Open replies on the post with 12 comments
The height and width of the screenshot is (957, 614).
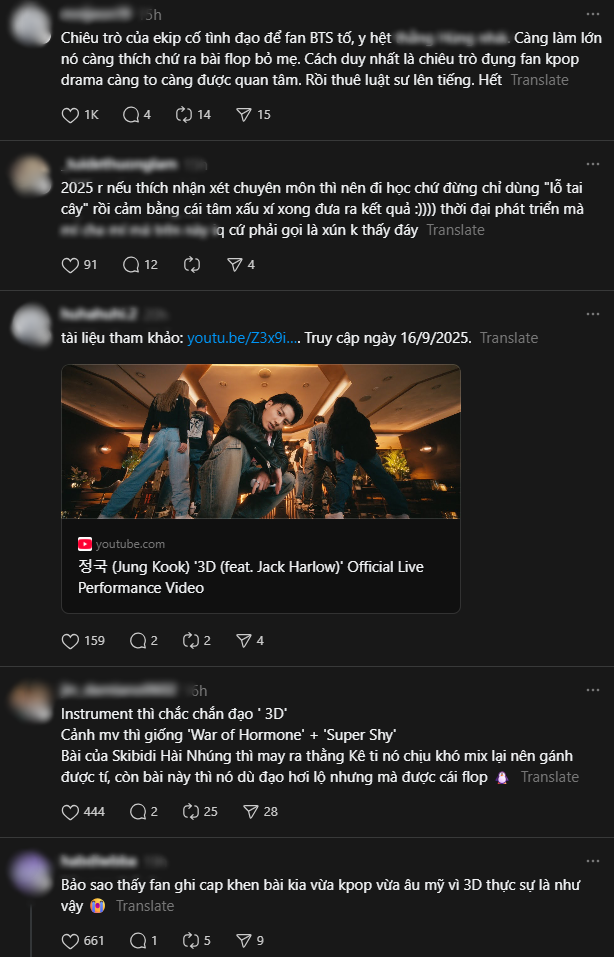click(131, 265)
